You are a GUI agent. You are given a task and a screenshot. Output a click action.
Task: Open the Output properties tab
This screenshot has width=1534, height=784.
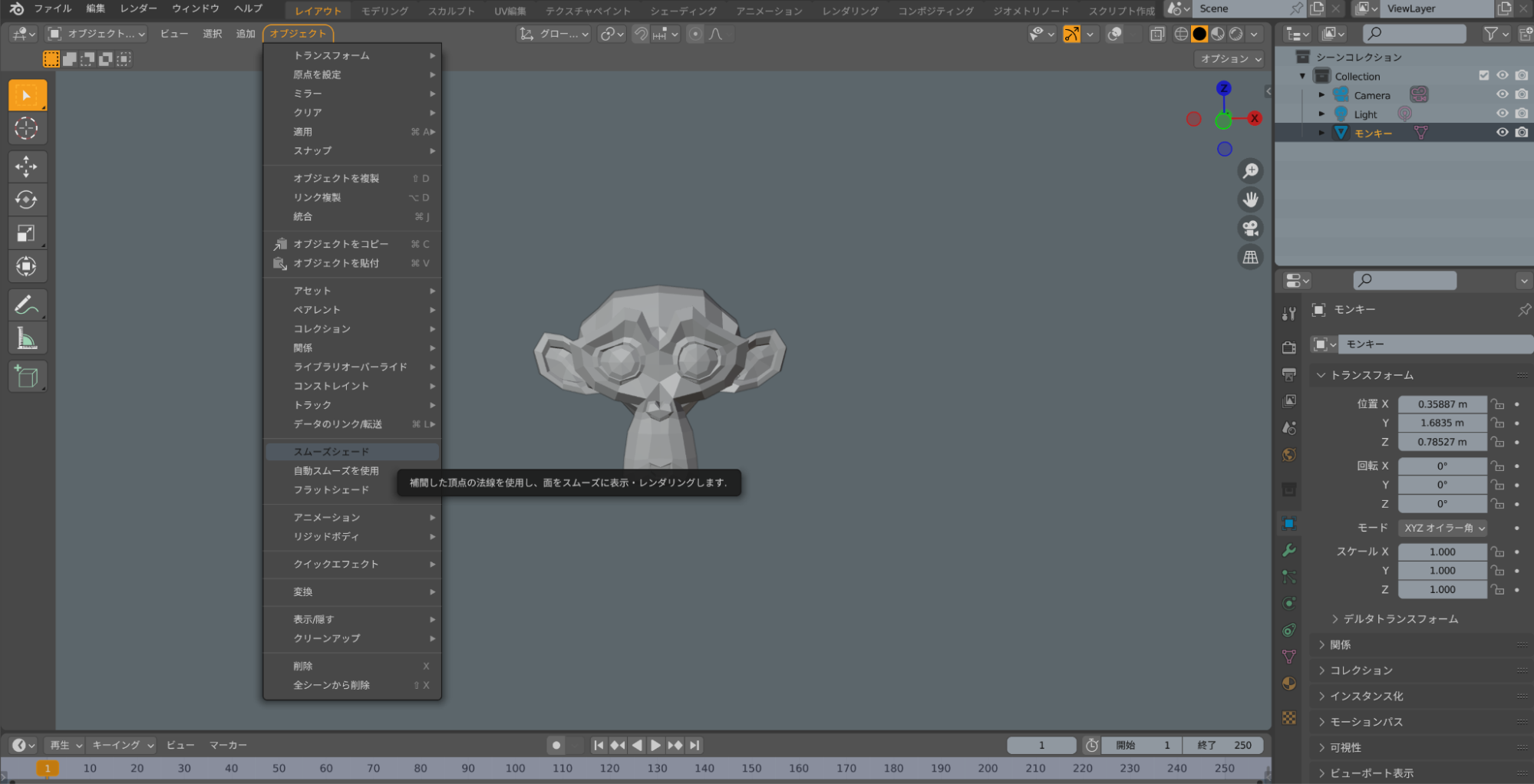pos(1289,374)
